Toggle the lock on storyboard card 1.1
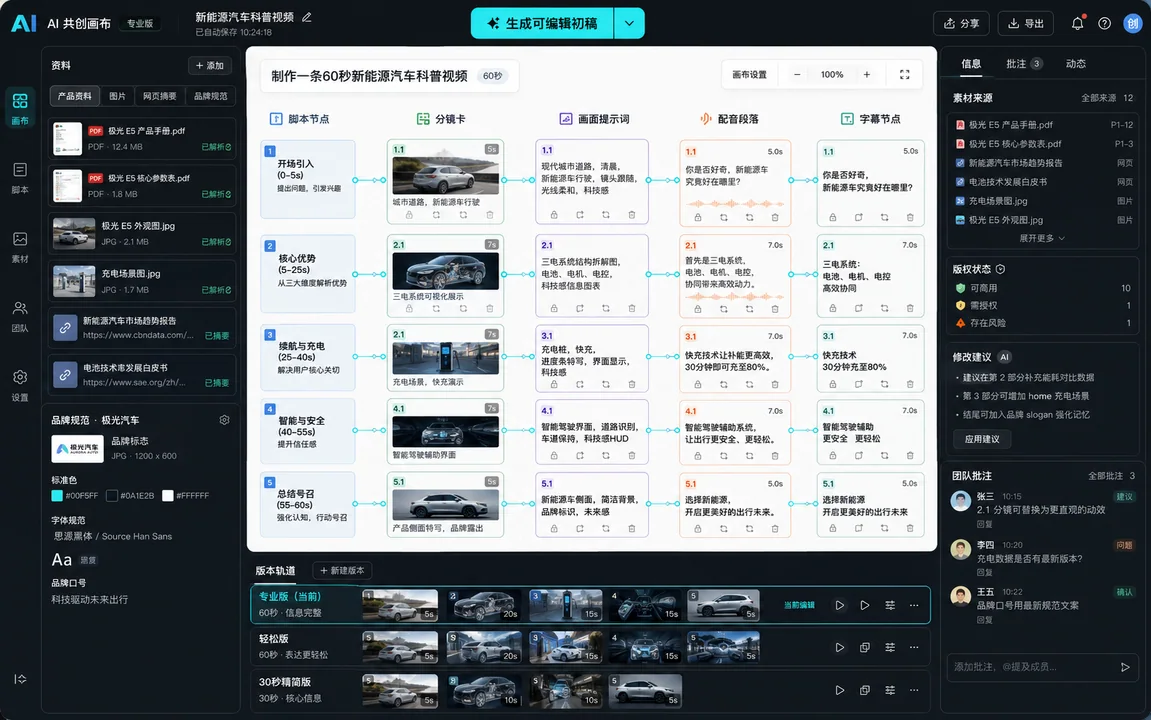 click(409, 215)
